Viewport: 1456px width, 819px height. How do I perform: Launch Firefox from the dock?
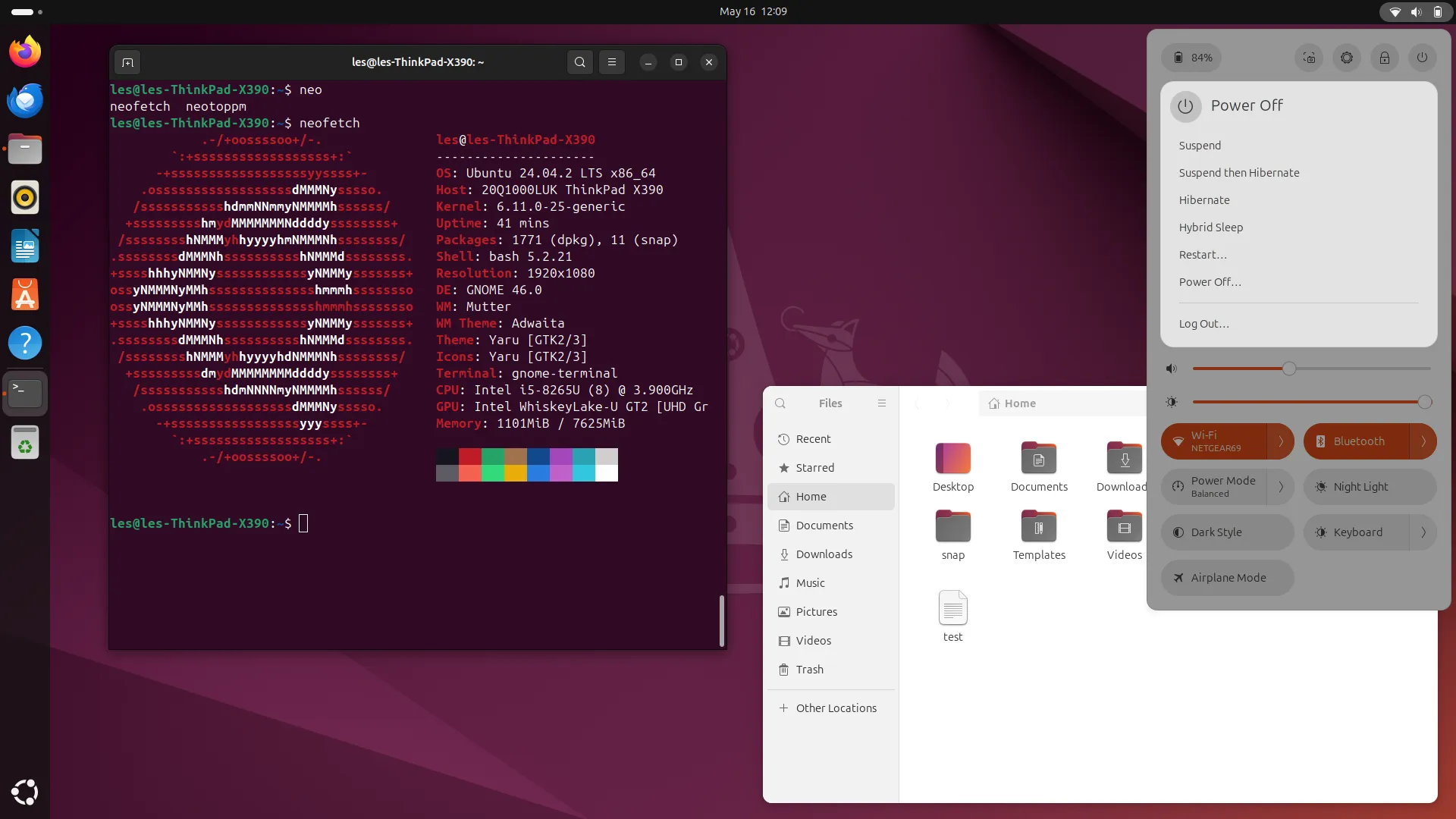[25, 52]
